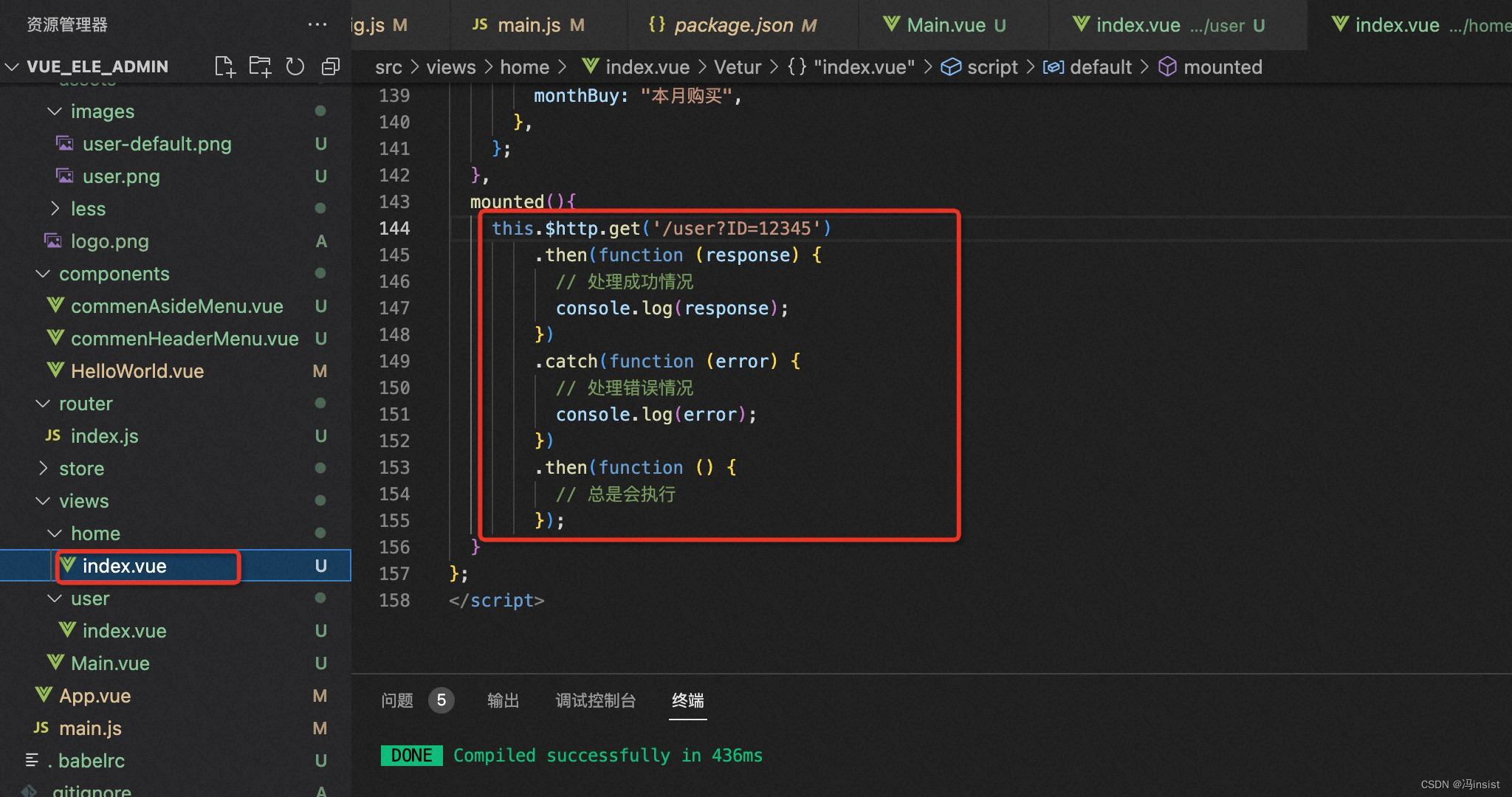The image size is (1512, 797).
Task: Refresh the explorer file tree
Action: [295, 66]
